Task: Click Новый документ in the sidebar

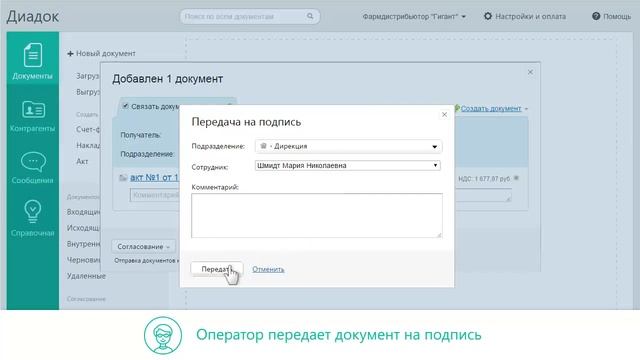Action: (x=102, y=53)
